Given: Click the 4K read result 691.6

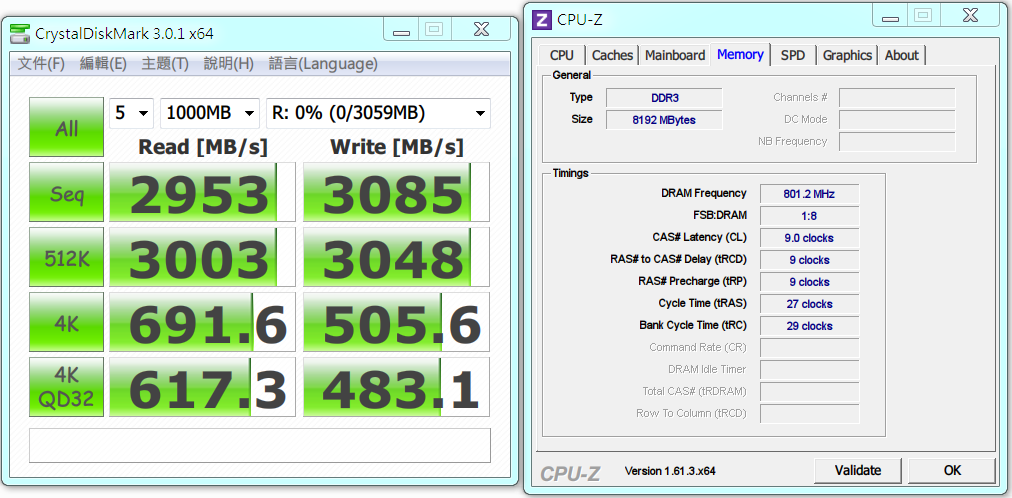Looking at the screenshot, I should pyautogui.click(x=202, y=322).
